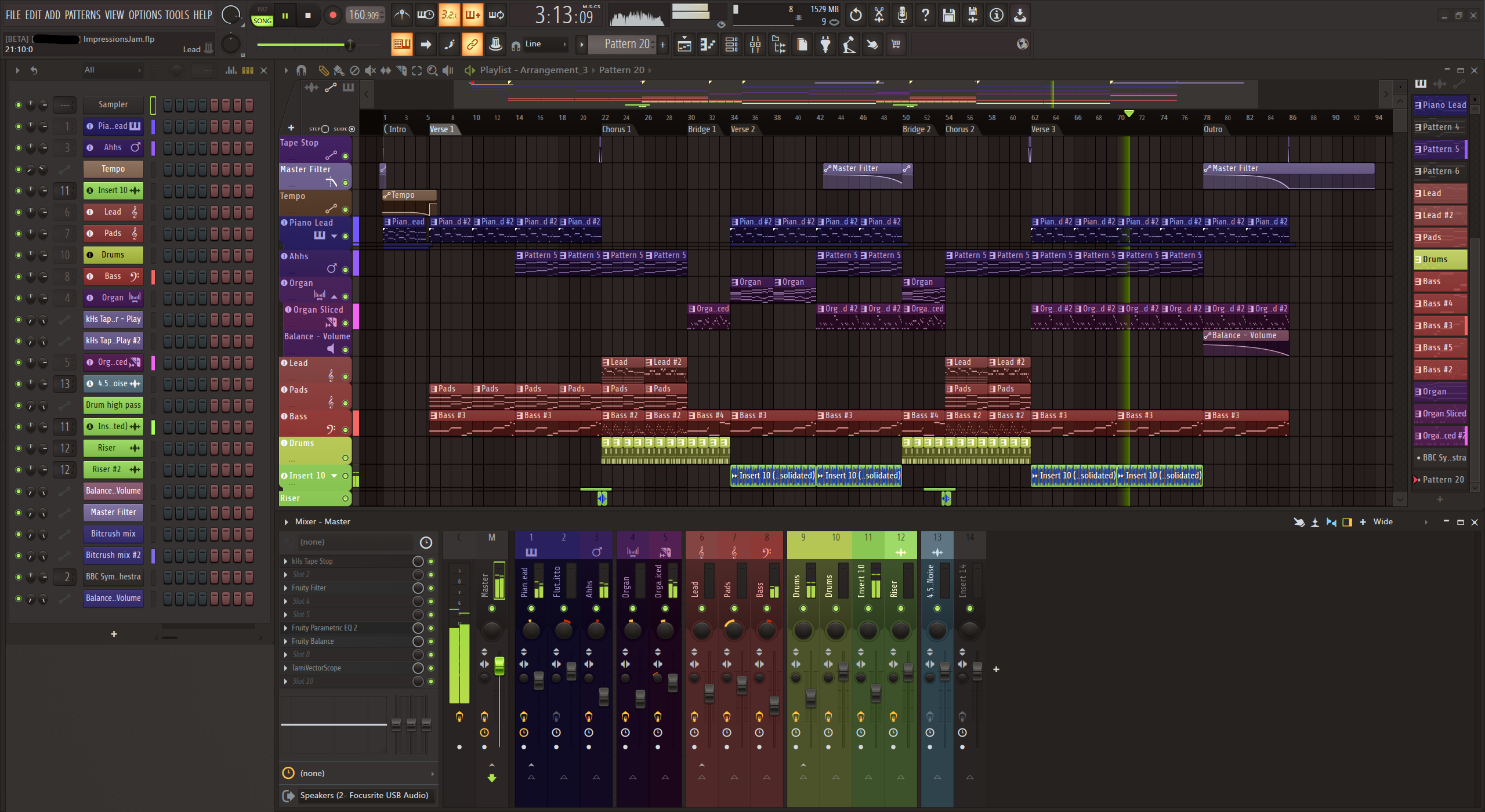This screenshot has height=812, width=1485.
Task: Expand the Insert 10 track group arrow
Action: coord(334,476)
